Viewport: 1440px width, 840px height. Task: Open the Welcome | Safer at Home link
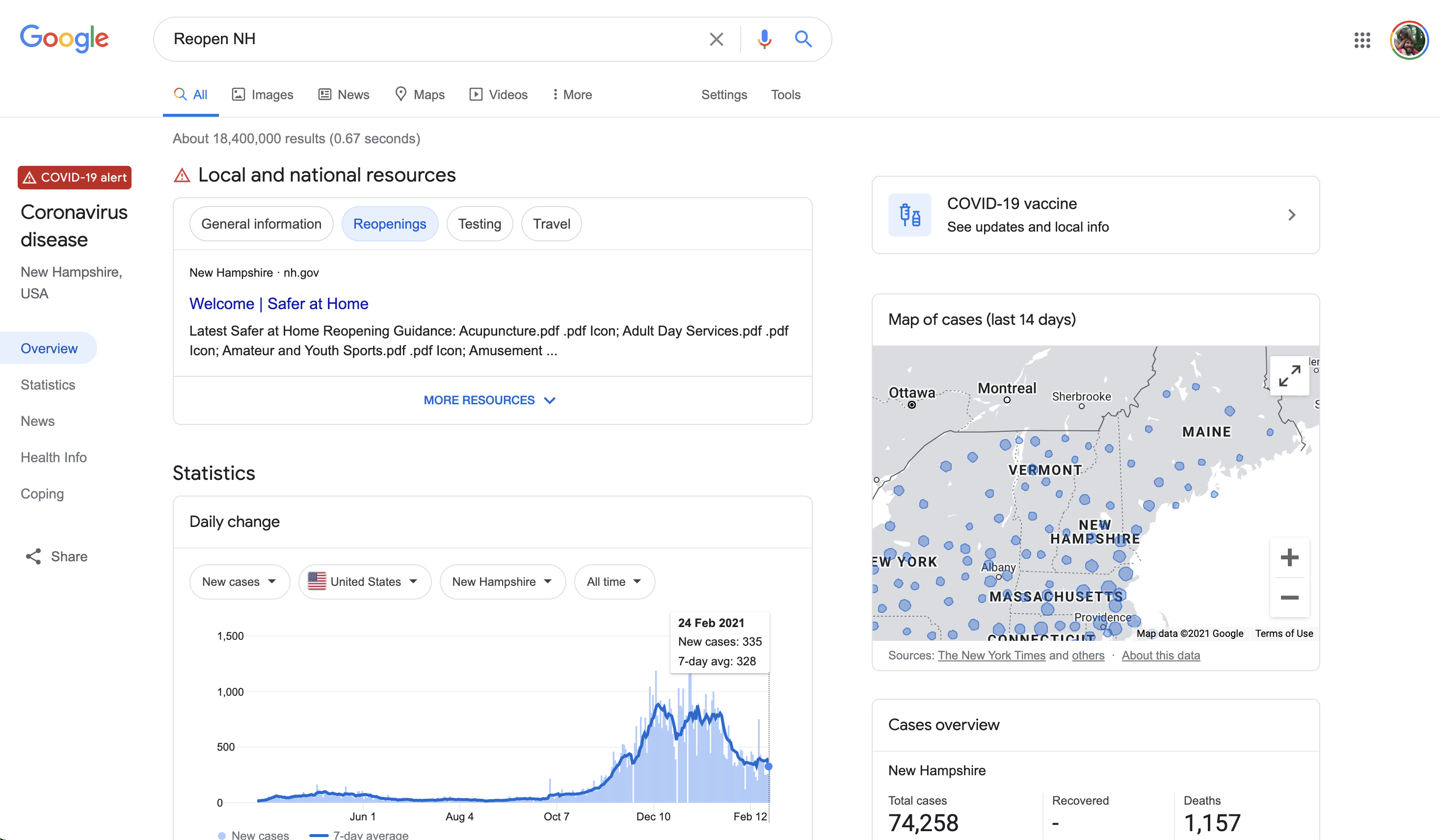click(279, 303)
